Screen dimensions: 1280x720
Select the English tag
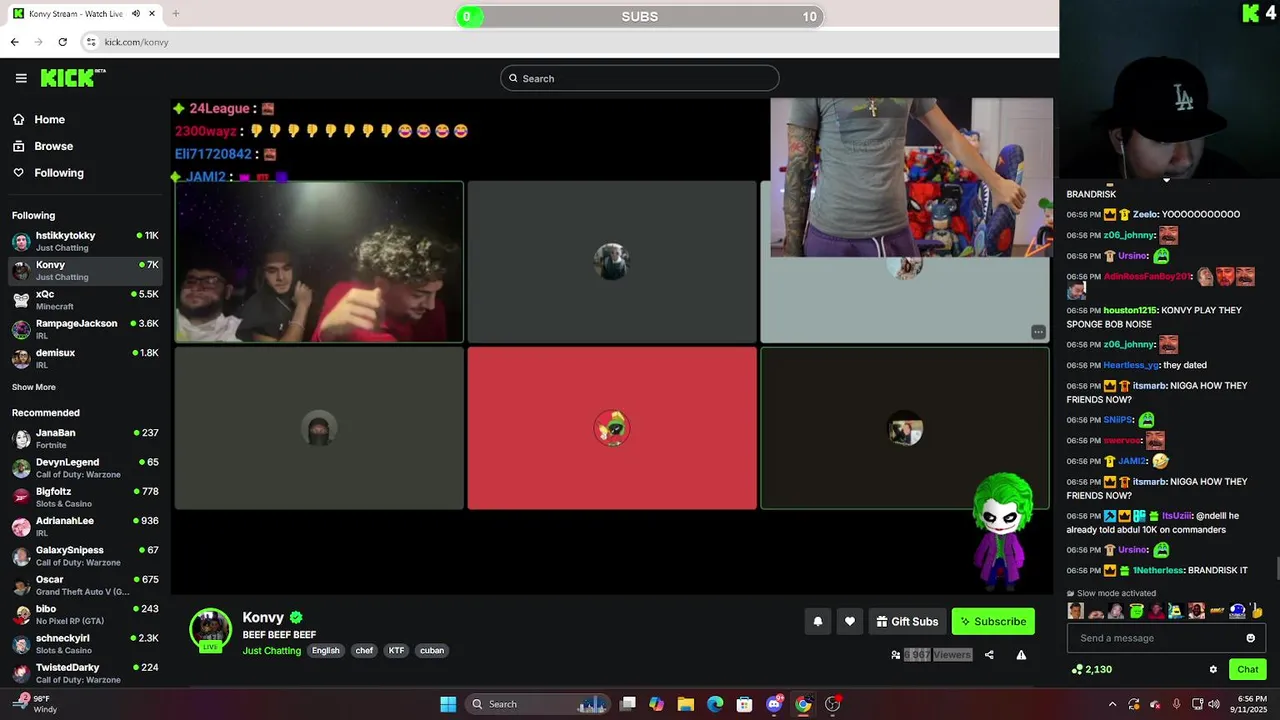(326, 650)
